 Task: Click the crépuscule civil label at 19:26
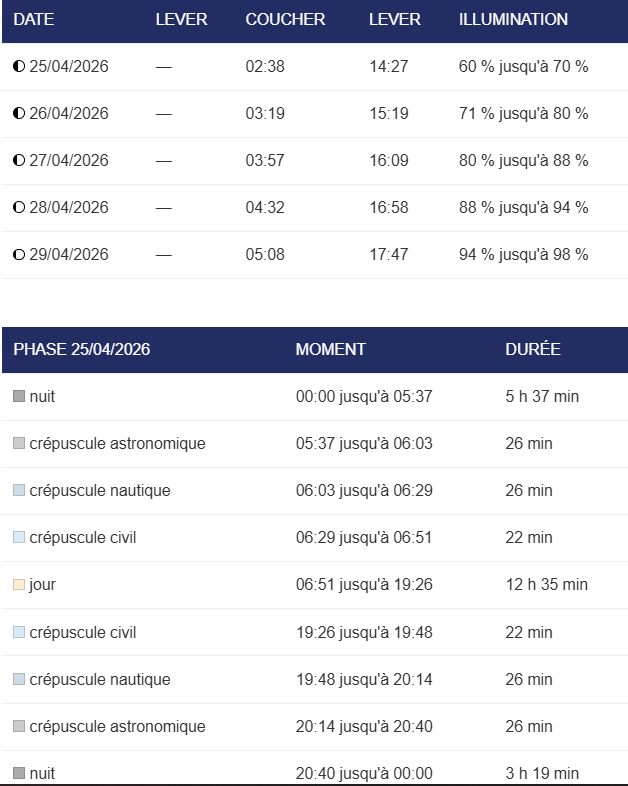click(83, 633)
